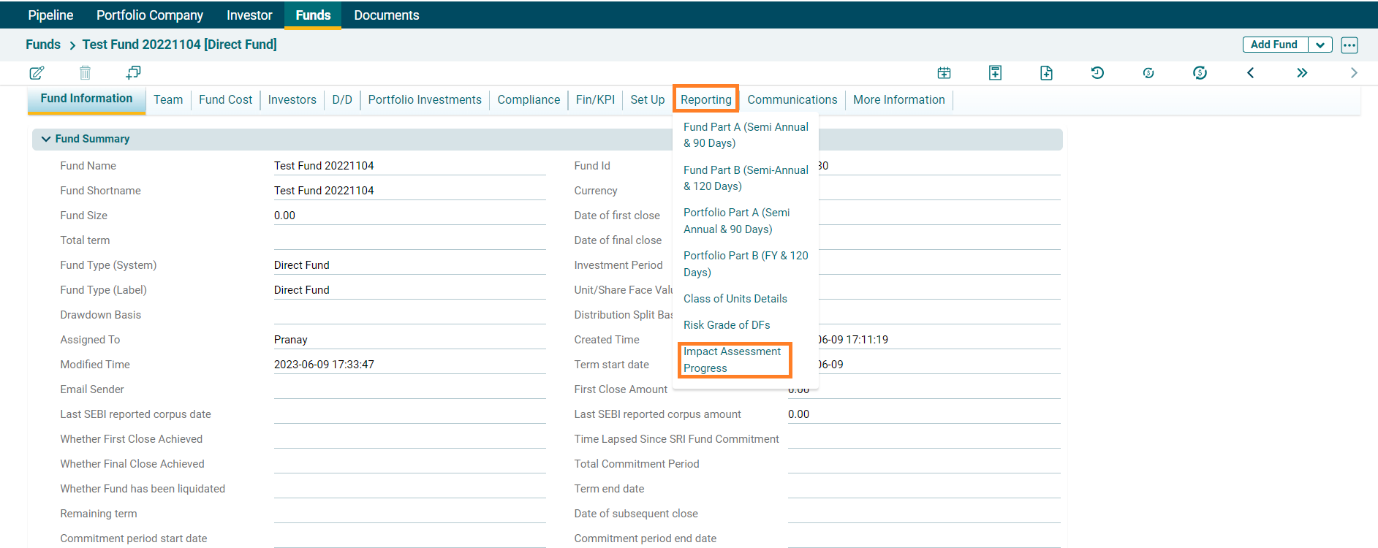This screenshot has width=1378, height=548.
Task: Click the duplicate record icon
Action: tap(133, 73)
